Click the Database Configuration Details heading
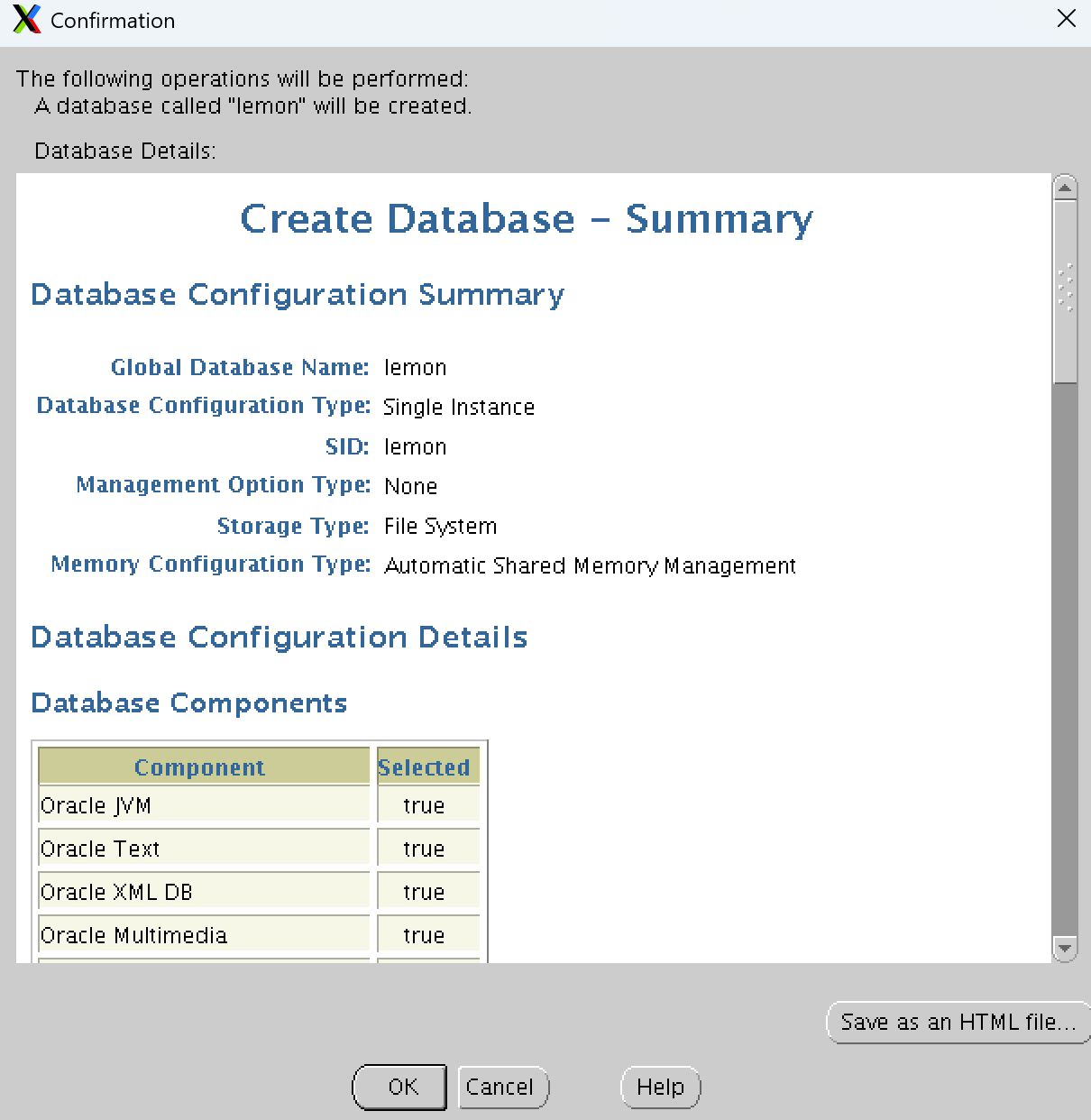 click(x=280, y=638)
